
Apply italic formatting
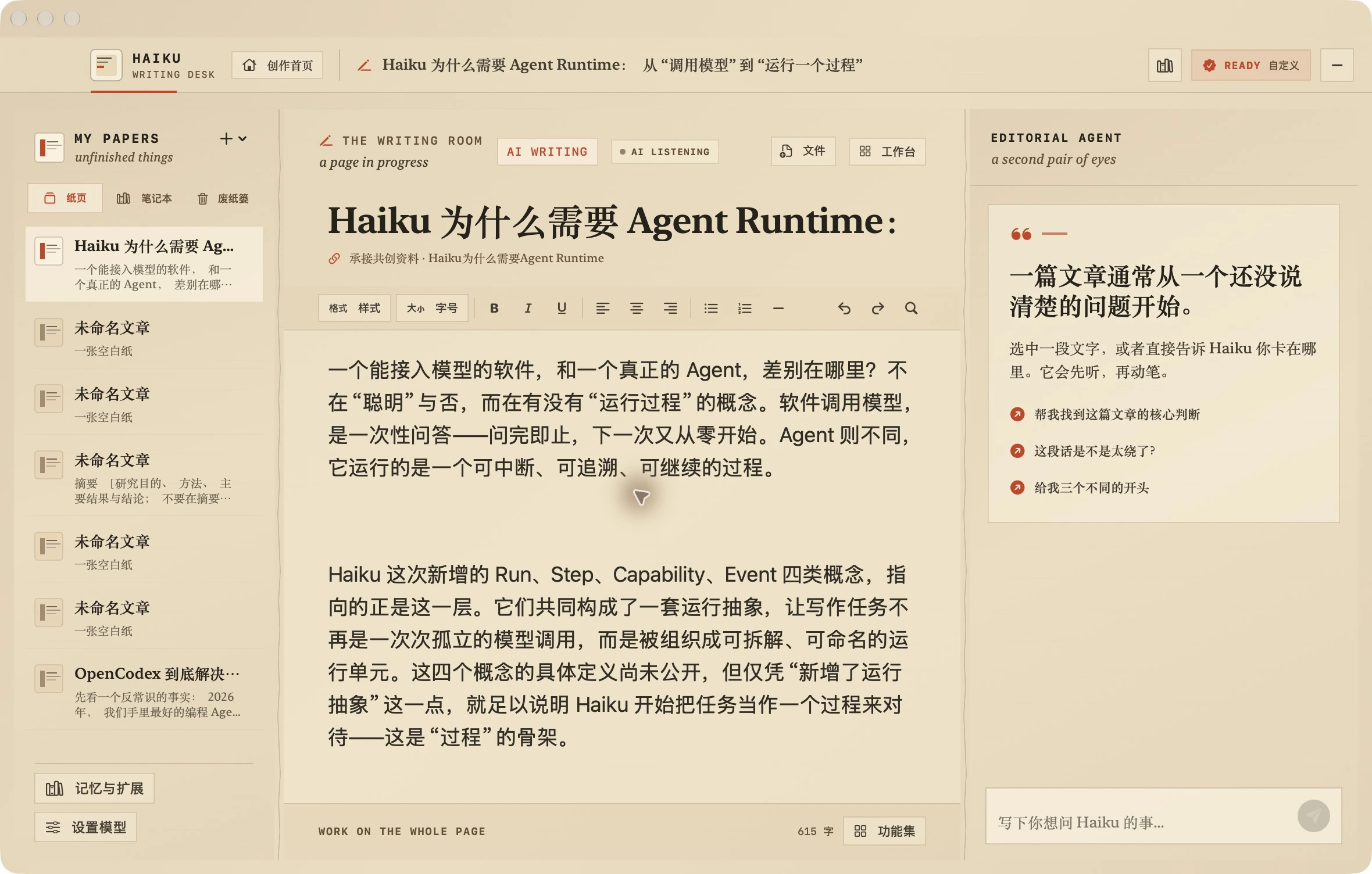528,308
